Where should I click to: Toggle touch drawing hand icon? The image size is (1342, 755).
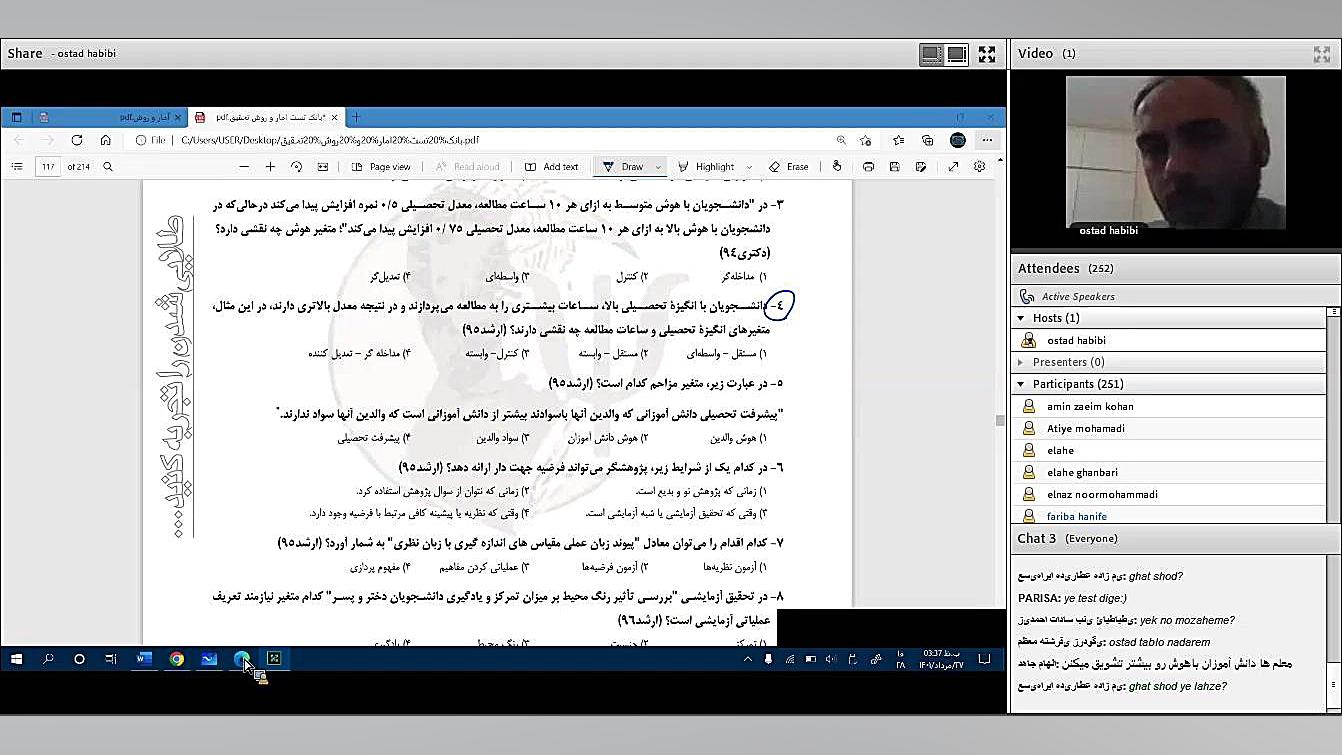click(837, 167)
